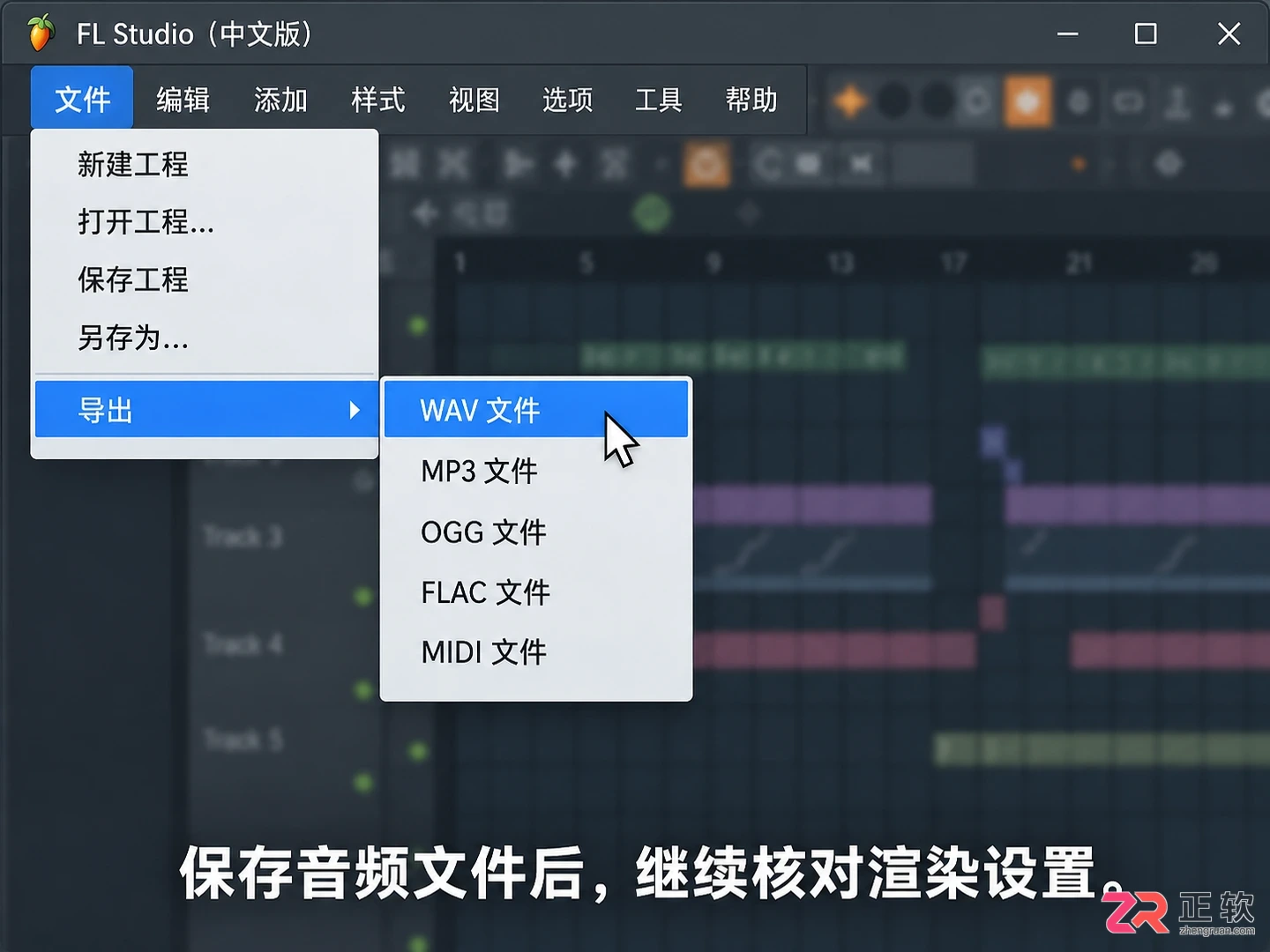Select MIDI 文件 from export submenu
Image resolution: width=1270 pixels, height=952 pixels.
(536, 652)
